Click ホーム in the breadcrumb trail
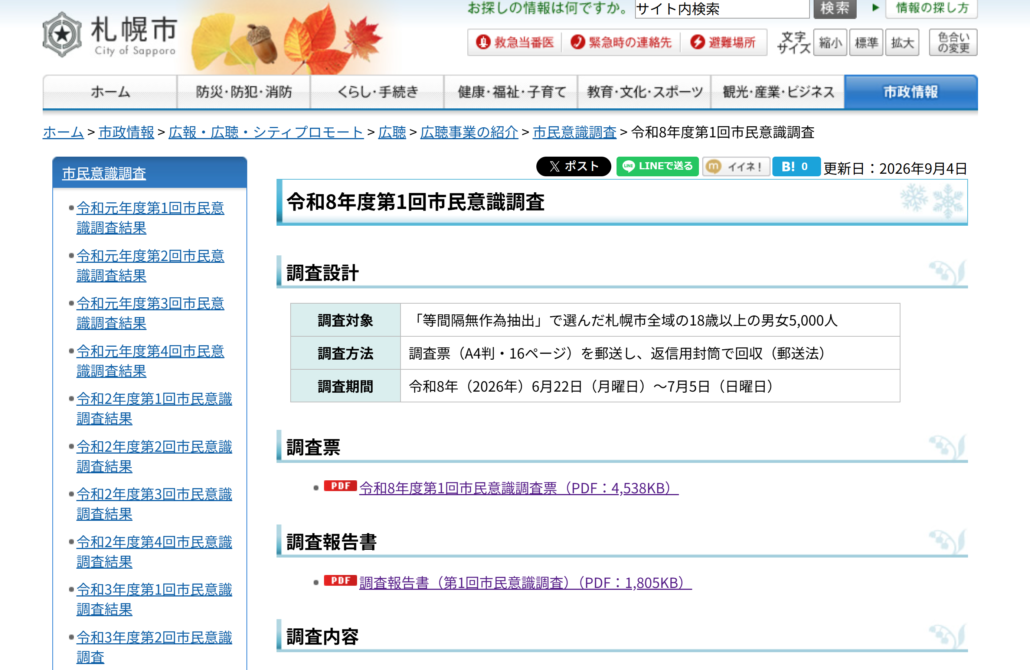The height and width of the screenshot is (670, 1030). coord(63,132)
